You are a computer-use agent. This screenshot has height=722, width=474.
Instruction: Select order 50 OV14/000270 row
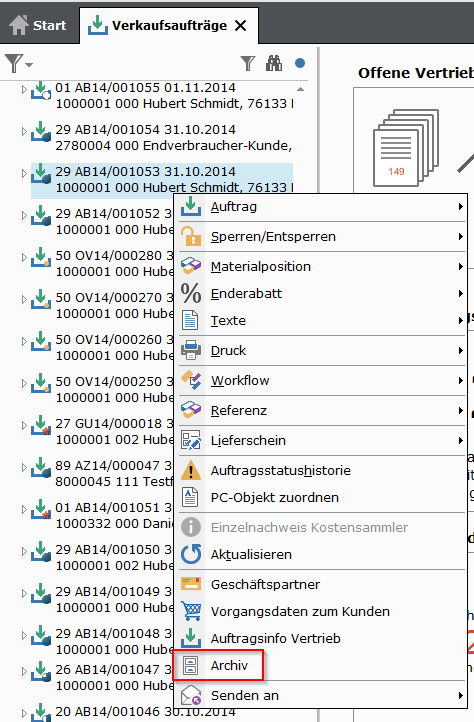coord(102,305)
